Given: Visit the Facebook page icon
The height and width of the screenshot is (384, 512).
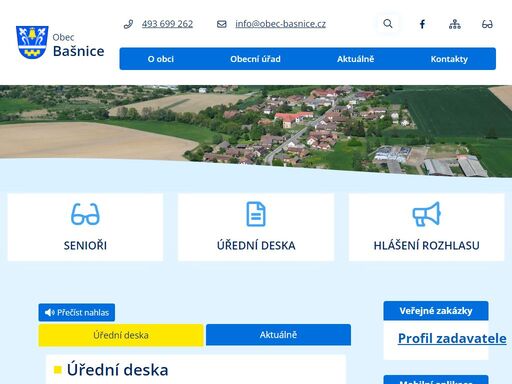Looking at the screenshot, I should pyautogui.click(x=422, y=24).
